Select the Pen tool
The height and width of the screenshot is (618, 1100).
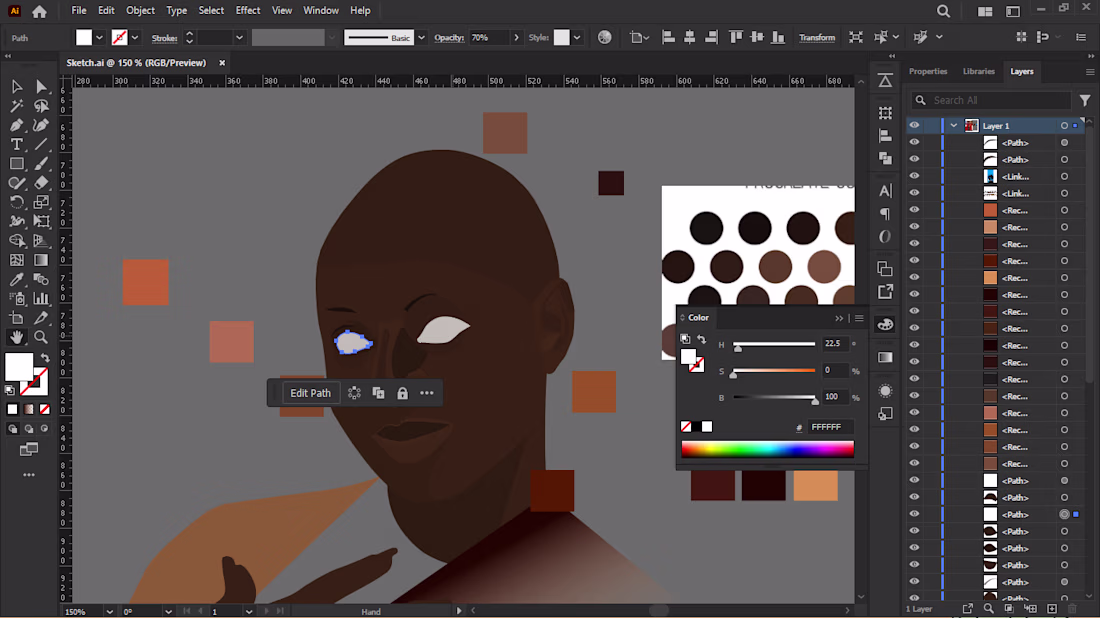click(x=17, y=126)
